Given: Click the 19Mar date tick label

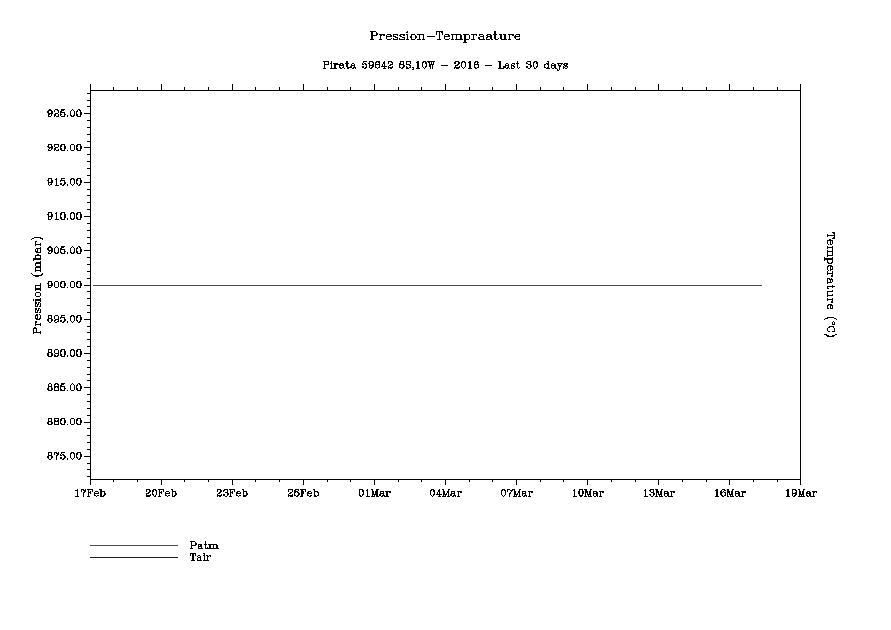Looking at the screenshot, I should [800, 493].
